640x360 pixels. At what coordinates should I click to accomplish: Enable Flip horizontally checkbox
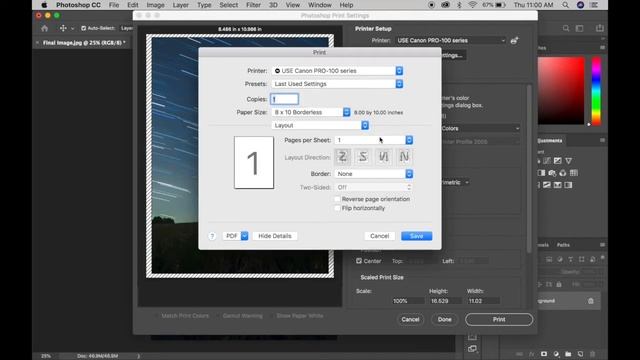point(337,208)
